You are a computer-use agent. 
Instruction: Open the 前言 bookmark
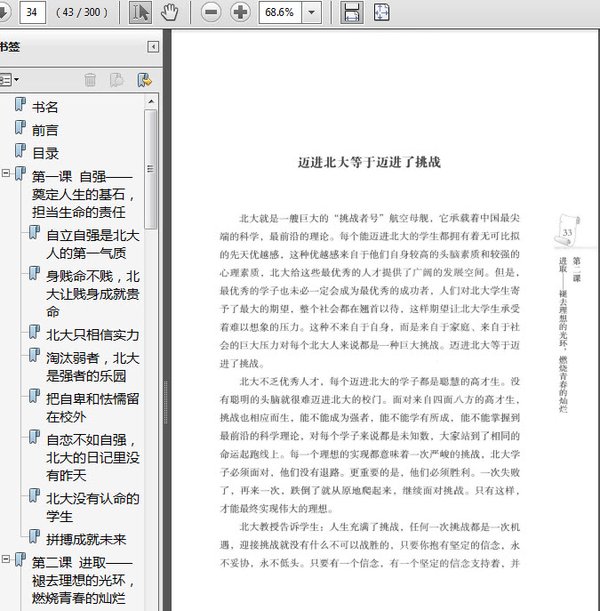[45, 130]
